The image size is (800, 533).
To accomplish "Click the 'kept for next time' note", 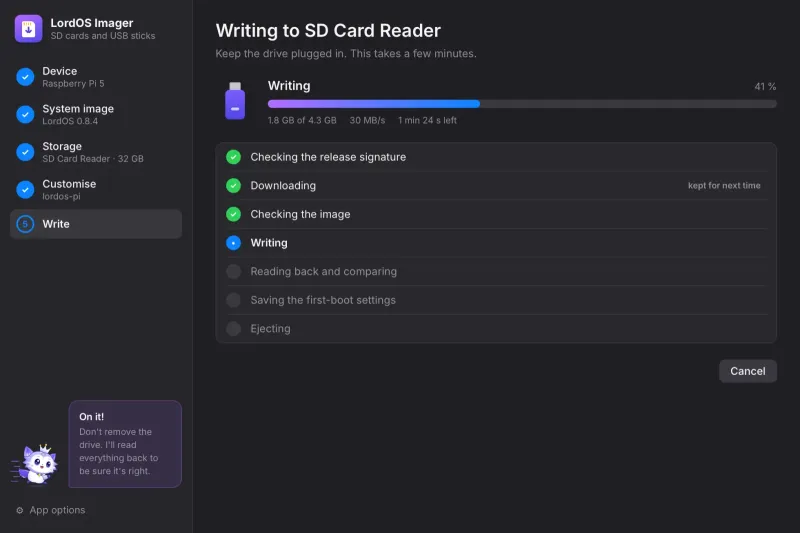I will click(x=724, y=186).
